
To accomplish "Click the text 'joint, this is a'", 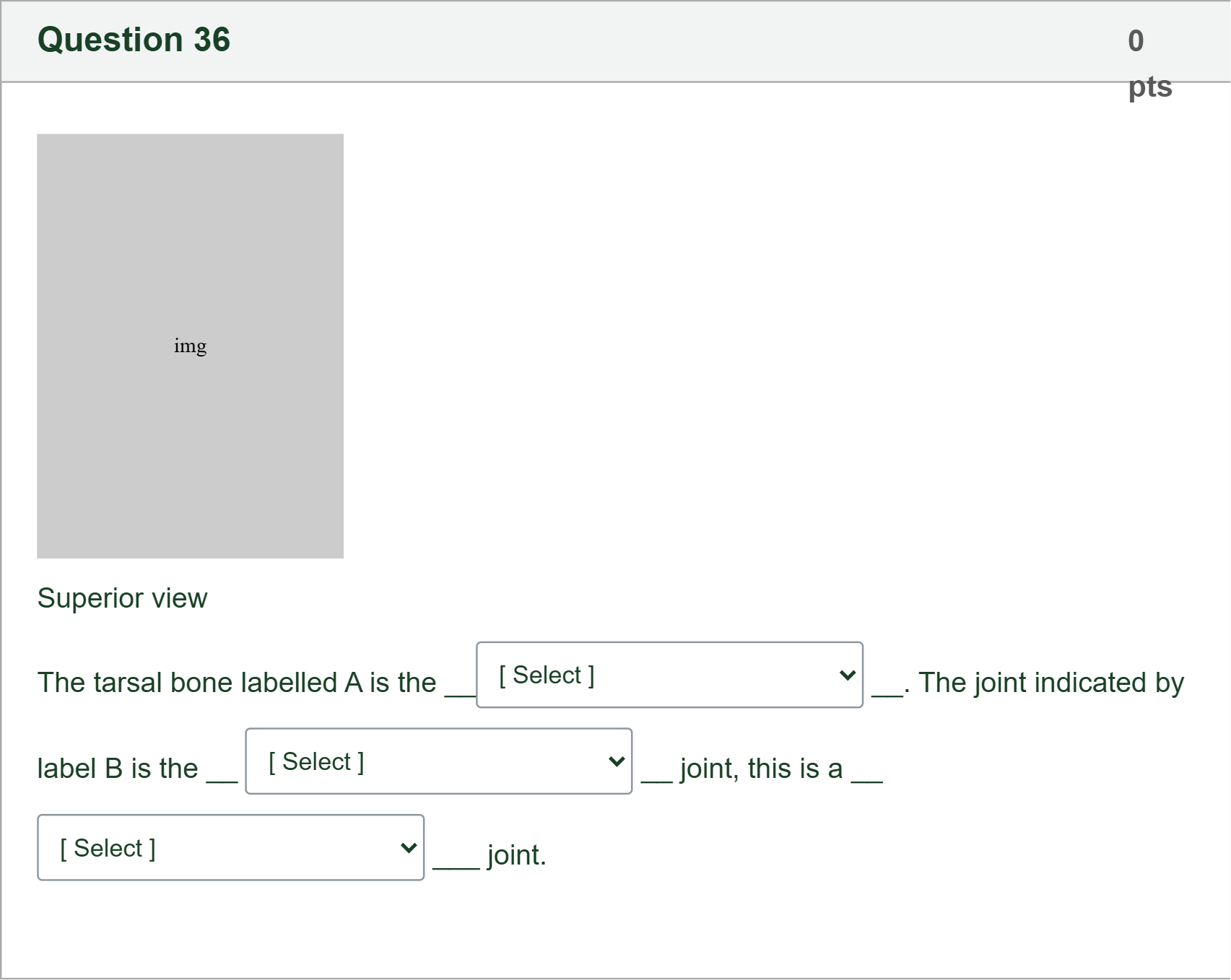I will pos(761,769).
